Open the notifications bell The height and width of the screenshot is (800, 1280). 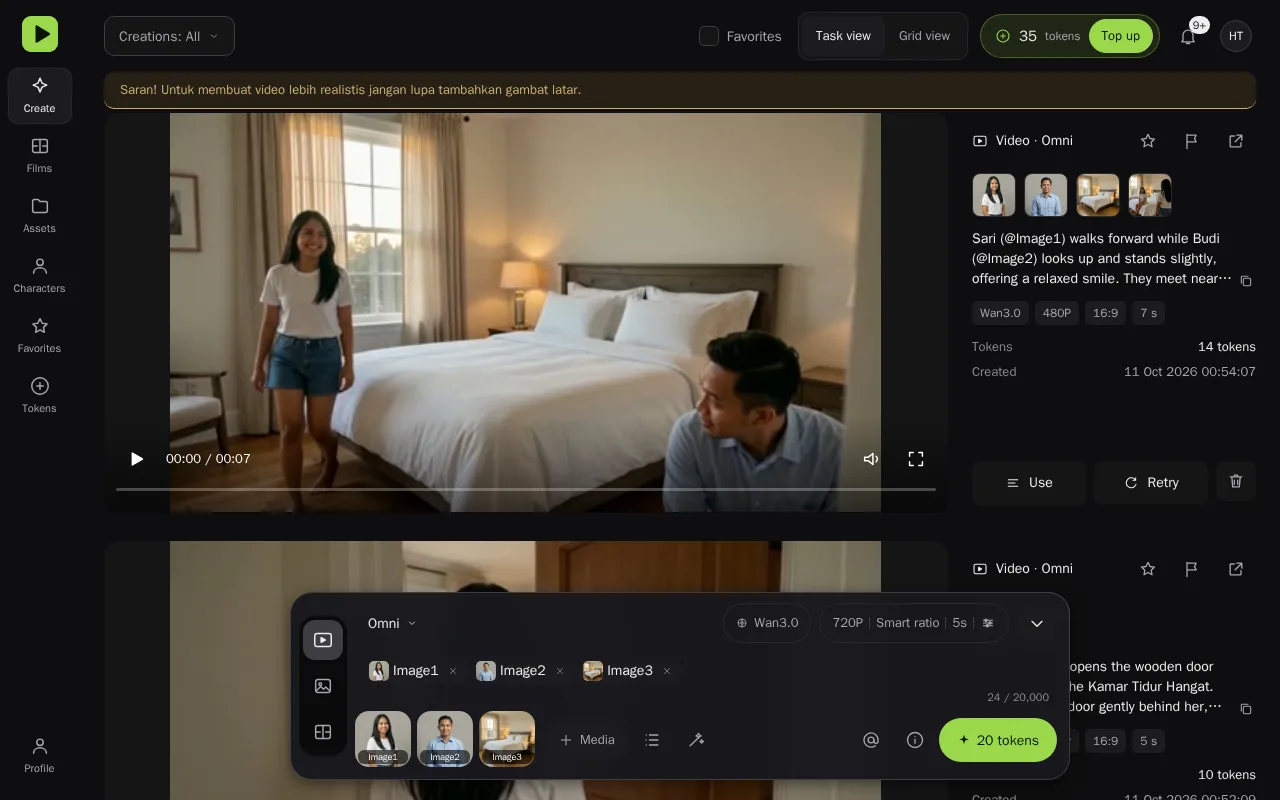(1188, 36)
